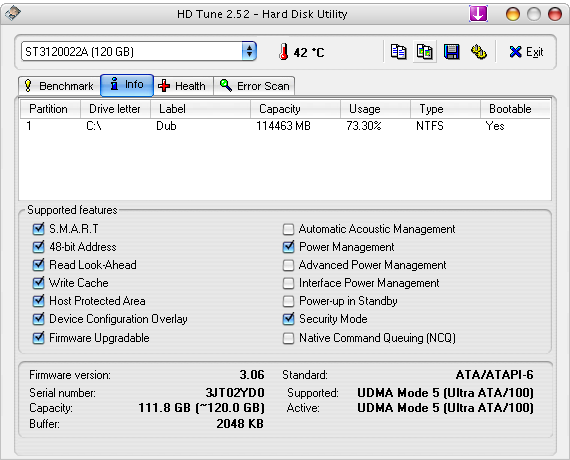Screen dimensions: 570x460
Task: Enable Native Command Queuing (NCQ) checkbox
Action: point(288,338)
